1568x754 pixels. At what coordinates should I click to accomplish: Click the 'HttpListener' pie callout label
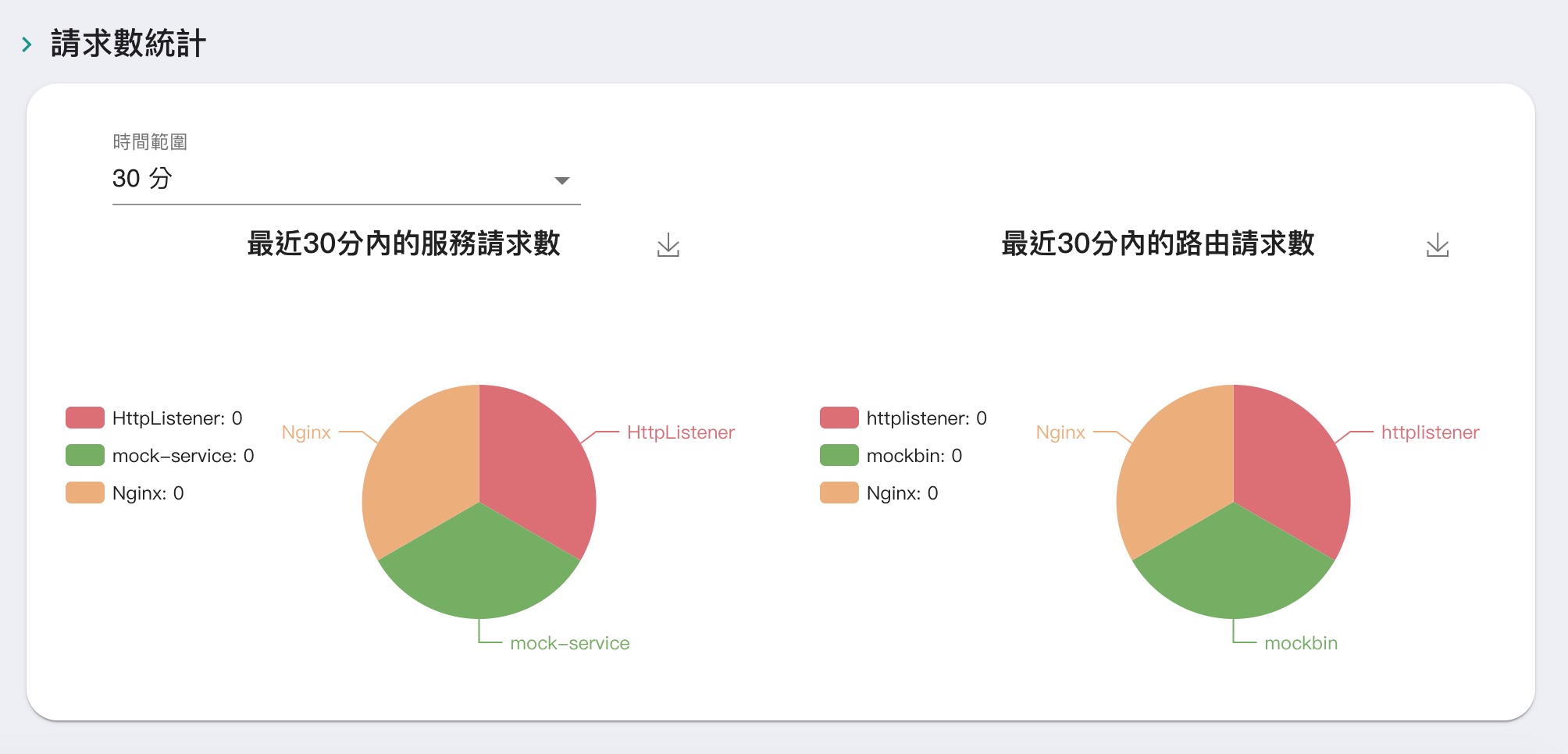click(681, 432)
